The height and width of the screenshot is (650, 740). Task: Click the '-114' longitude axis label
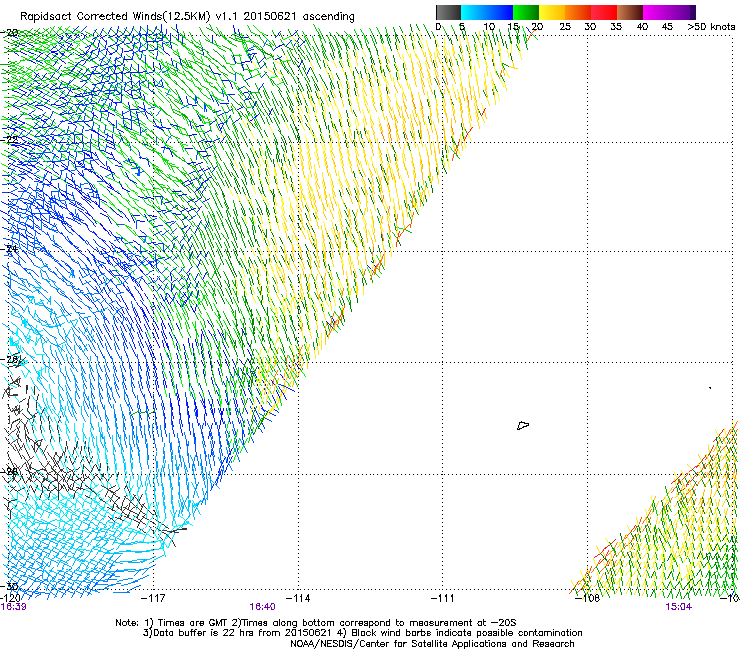click(x=298, y=598)
